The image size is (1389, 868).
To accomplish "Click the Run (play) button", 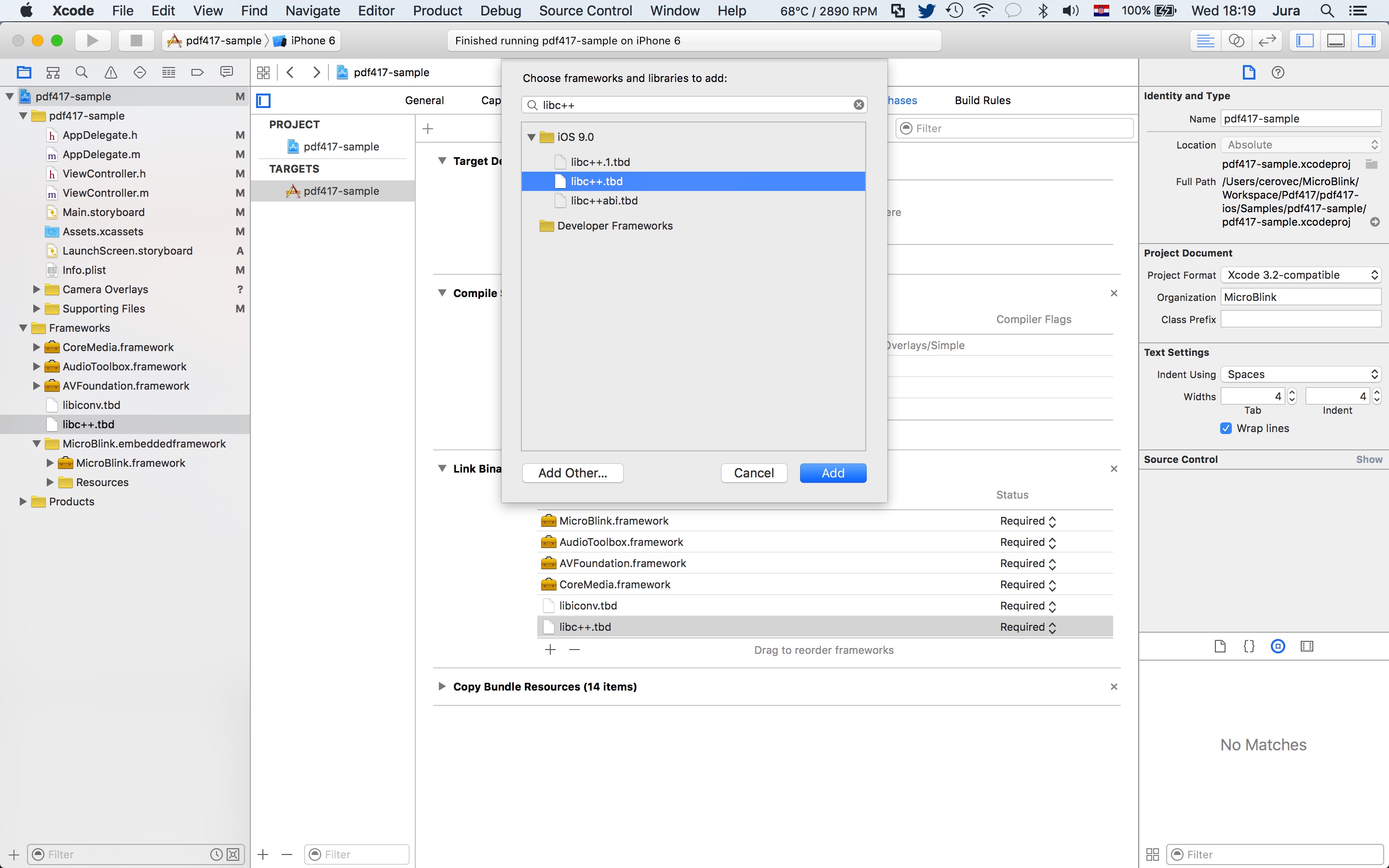I will pos(92,40).
